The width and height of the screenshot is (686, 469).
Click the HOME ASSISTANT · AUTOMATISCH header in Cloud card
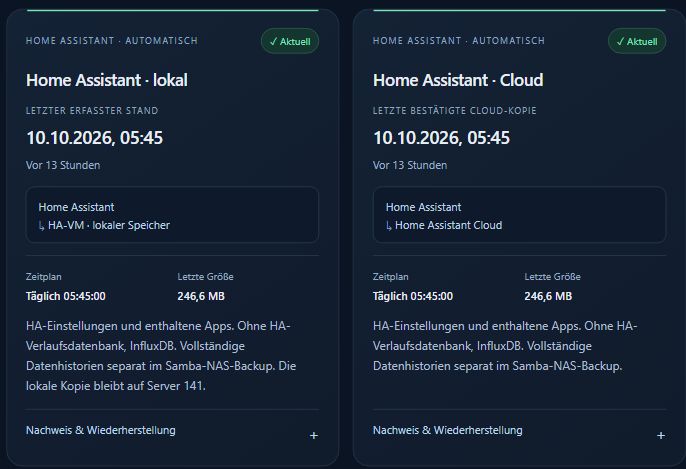(x=458, y=41)
